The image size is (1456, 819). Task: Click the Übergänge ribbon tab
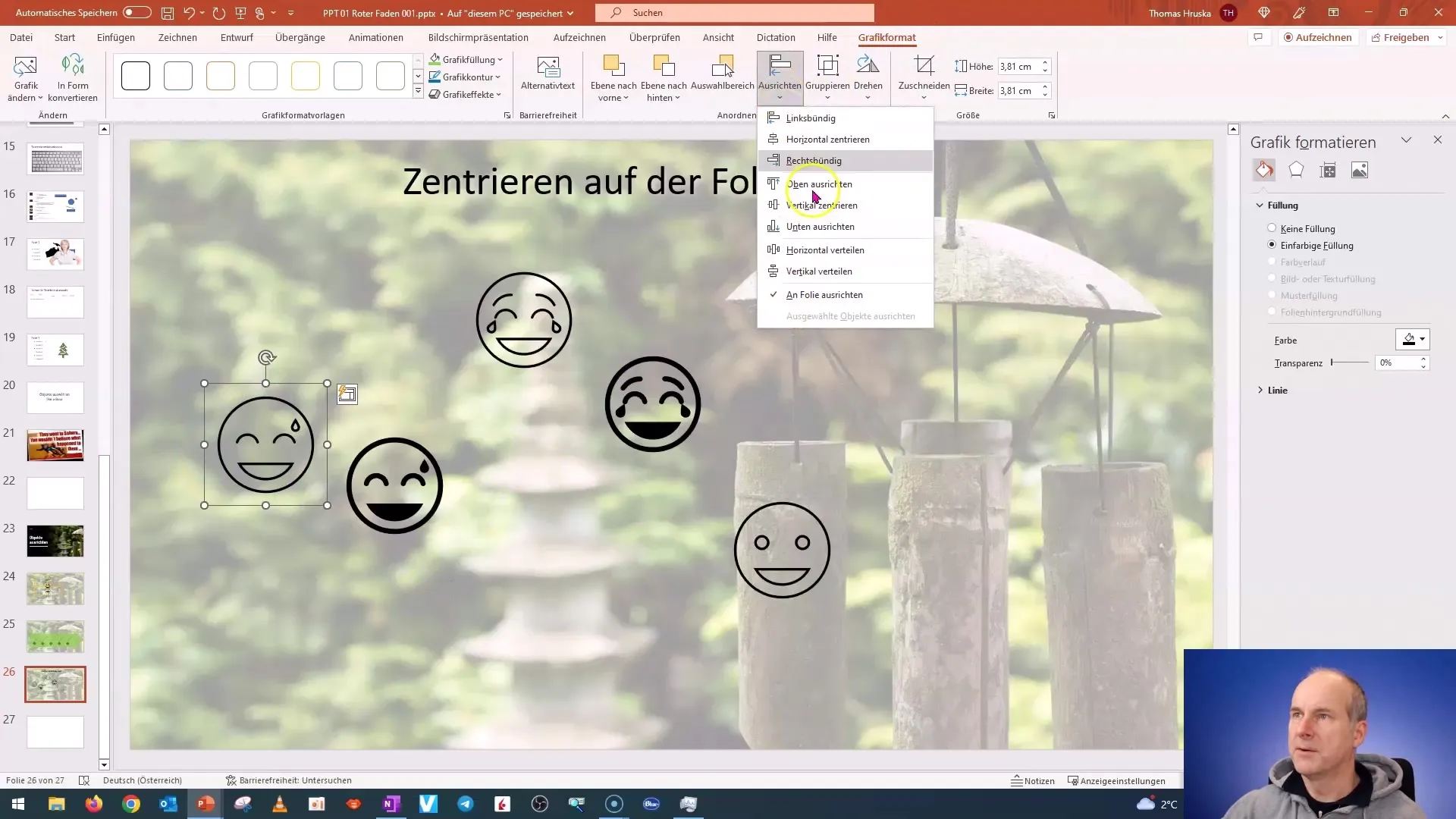point(299,37)
